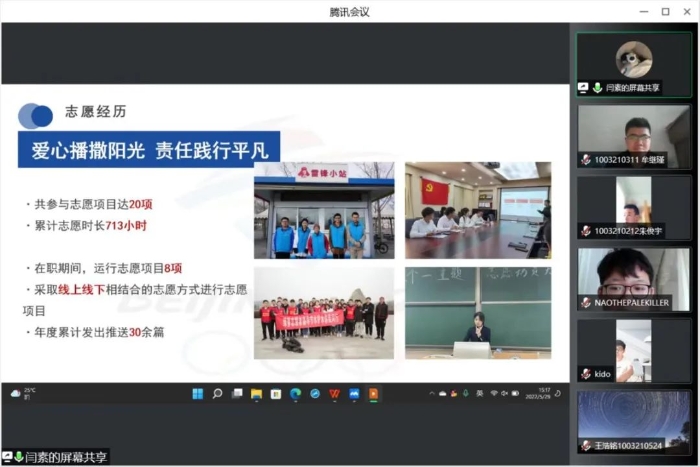Click the muted speaker volume tray icon
Image resolution: width=700 pixels, height=467 pixels.
coord(504,393)
